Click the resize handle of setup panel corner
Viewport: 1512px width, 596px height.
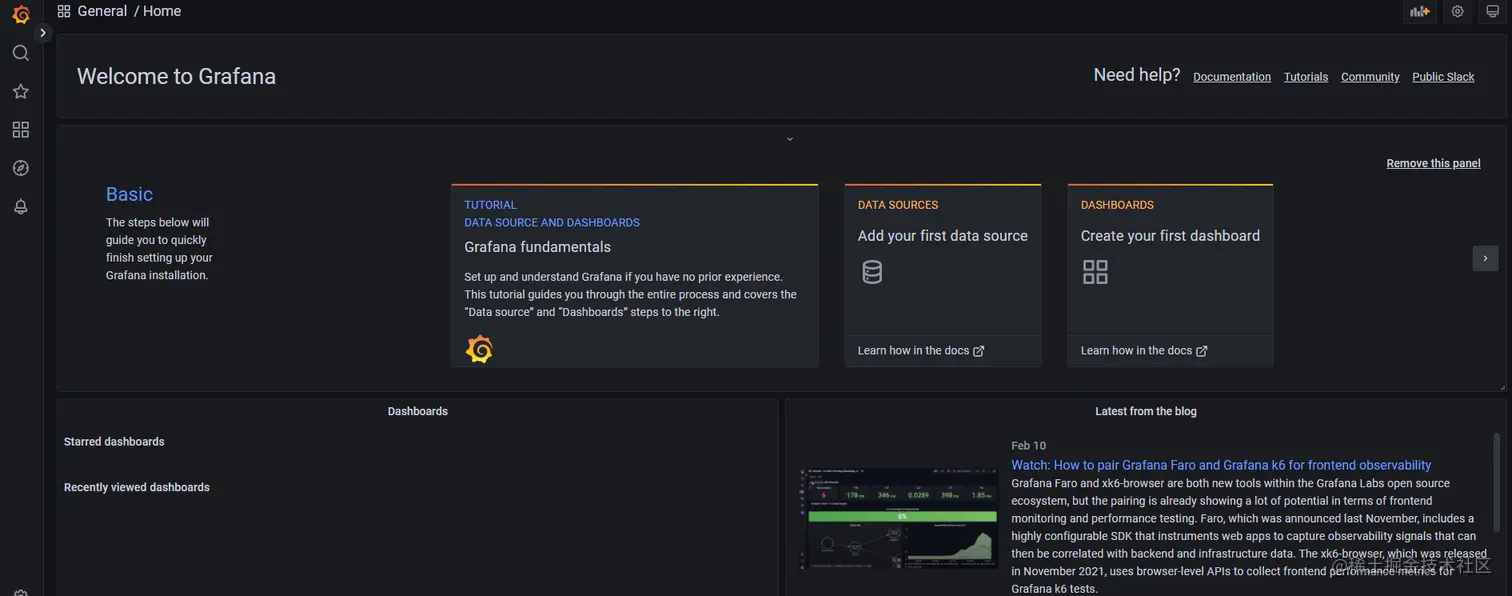(1501, 387)
